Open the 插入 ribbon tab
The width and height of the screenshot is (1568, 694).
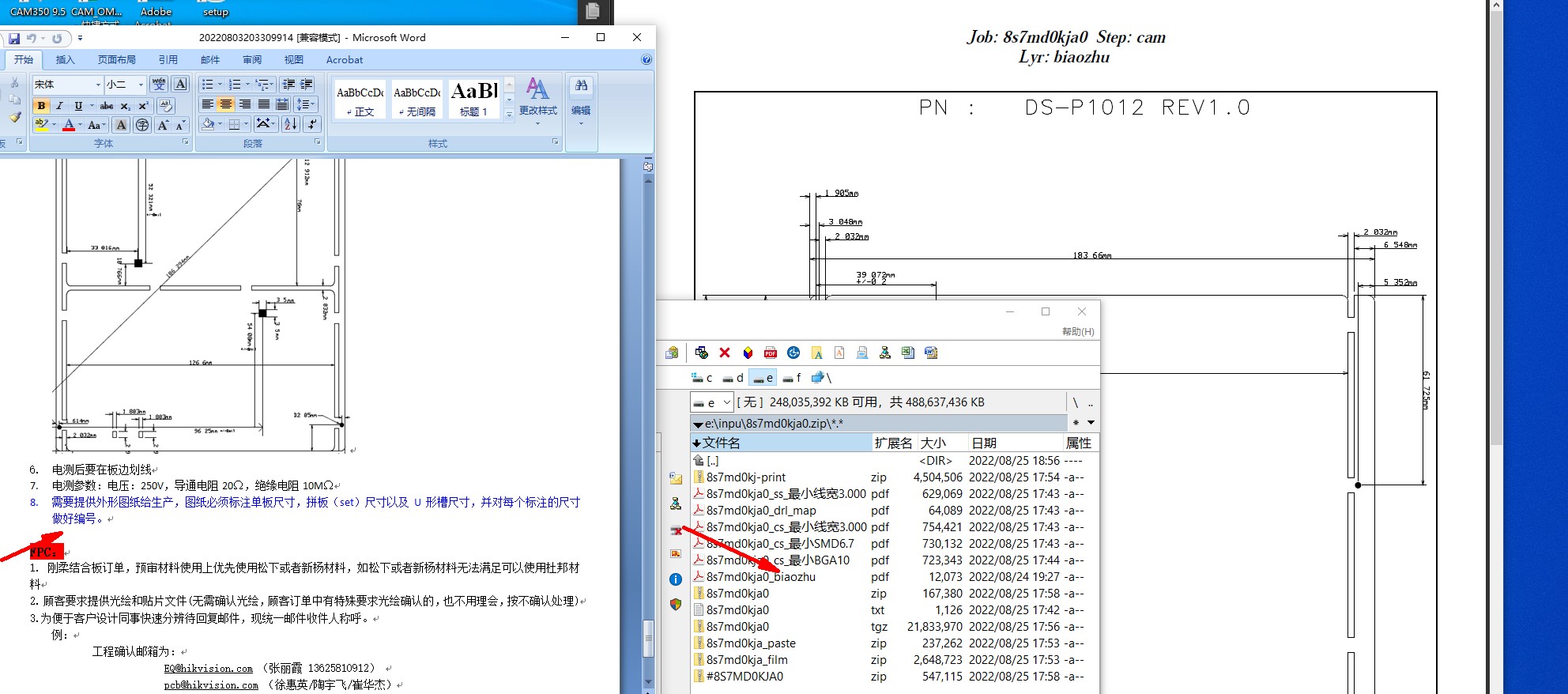[66, 60]
